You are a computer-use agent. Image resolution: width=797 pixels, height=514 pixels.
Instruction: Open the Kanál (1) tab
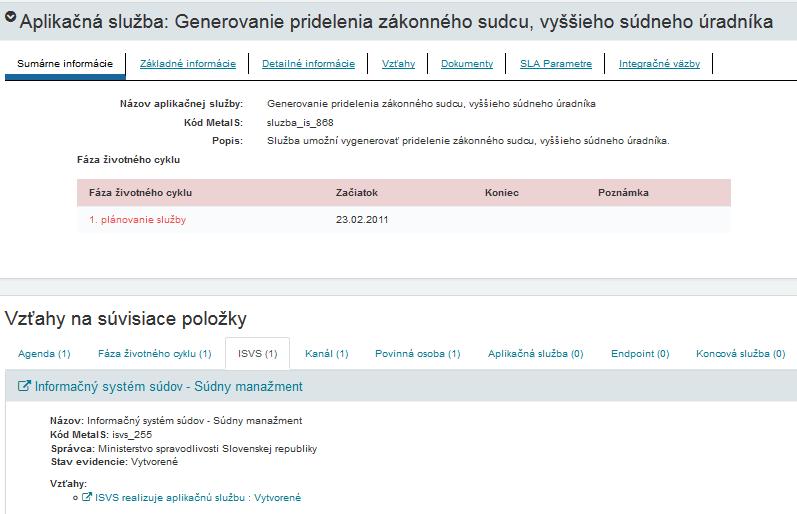click(326, 354)
